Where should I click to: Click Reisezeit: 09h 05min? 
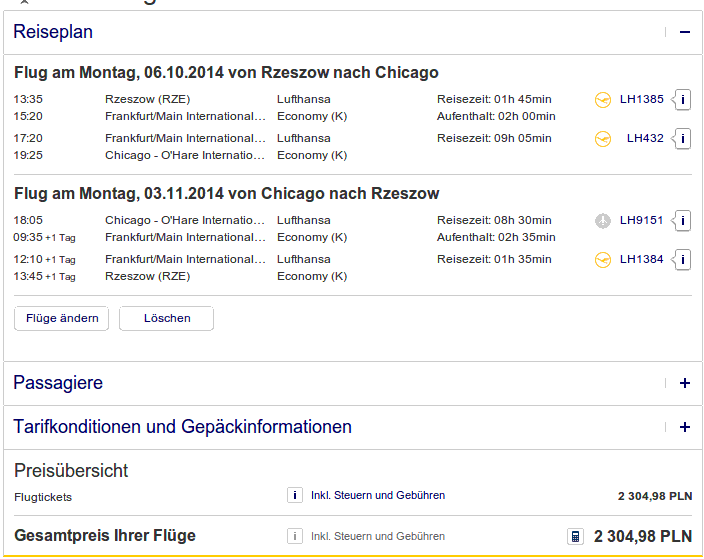494,138
